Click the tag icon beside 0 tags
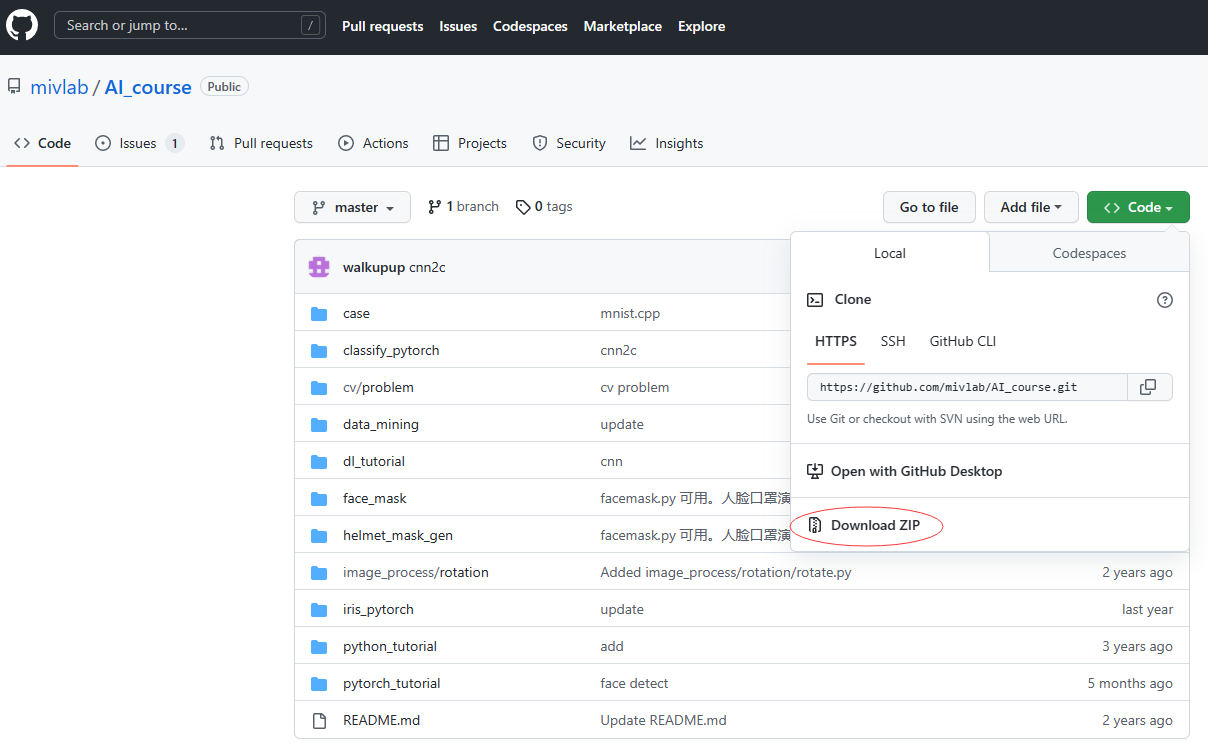 [523, 207]
